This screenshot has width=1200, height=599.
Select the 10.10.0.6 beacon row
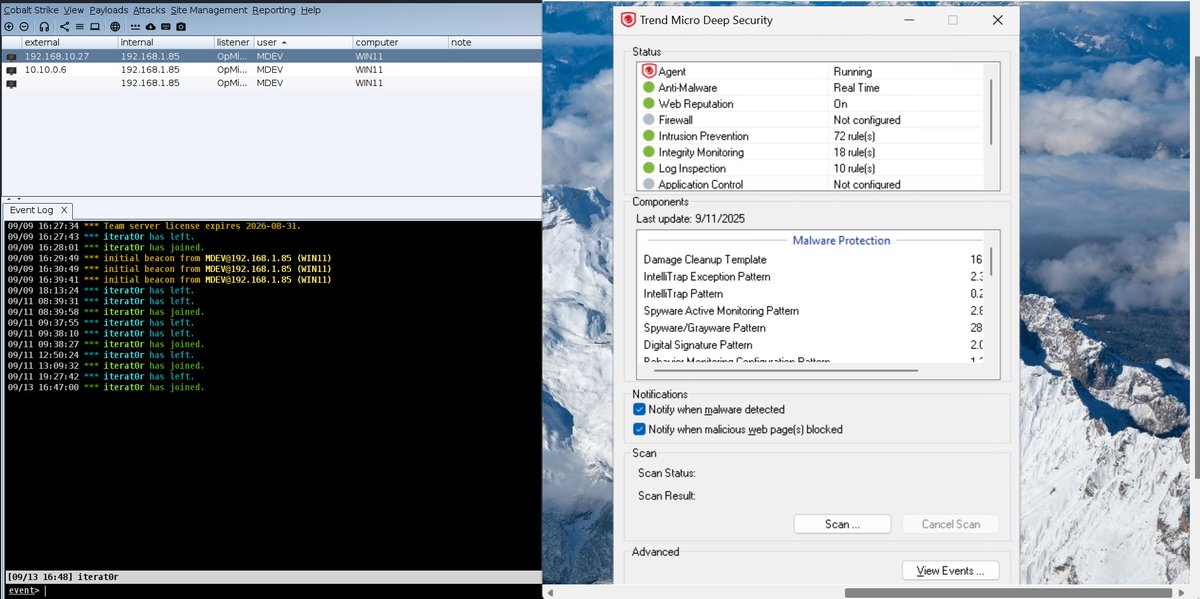point(271,70)
